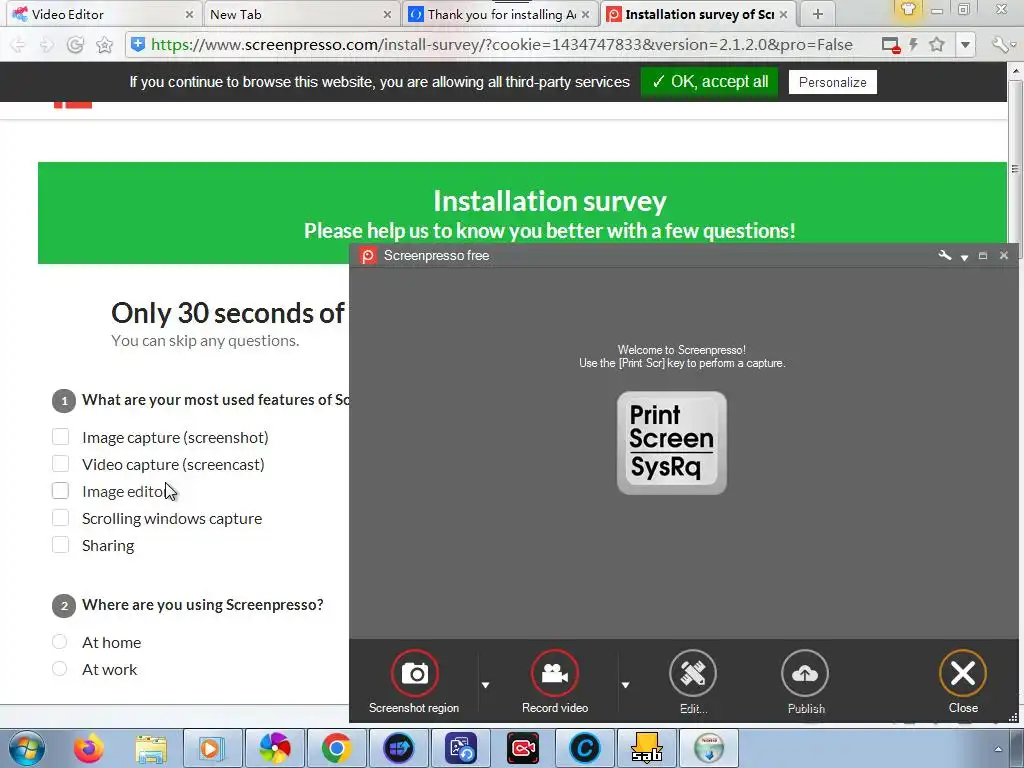Open a new browser tab with plus
Image resolution: width=1024 pixels, height=768 pixels.
(818, 14)
